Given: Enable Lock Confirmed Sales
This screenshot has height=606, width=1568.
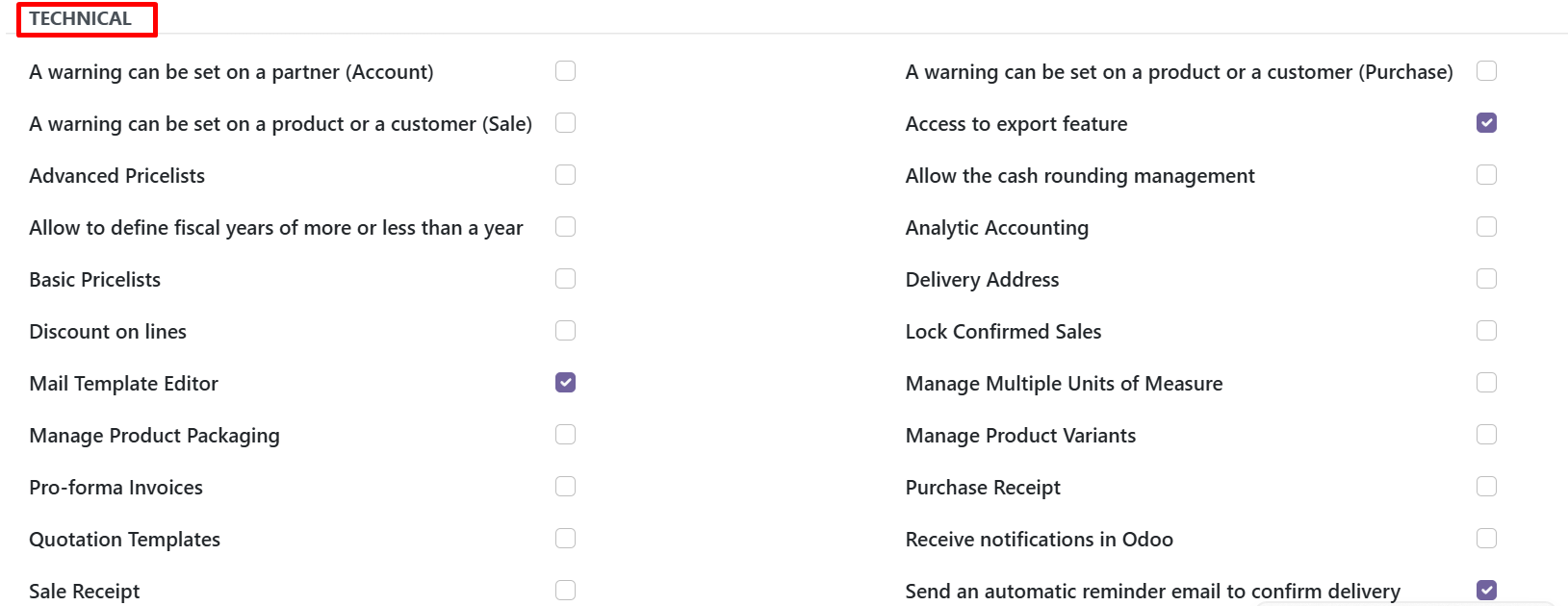Looking at the screenshot, I should (x=1486, y=331).
